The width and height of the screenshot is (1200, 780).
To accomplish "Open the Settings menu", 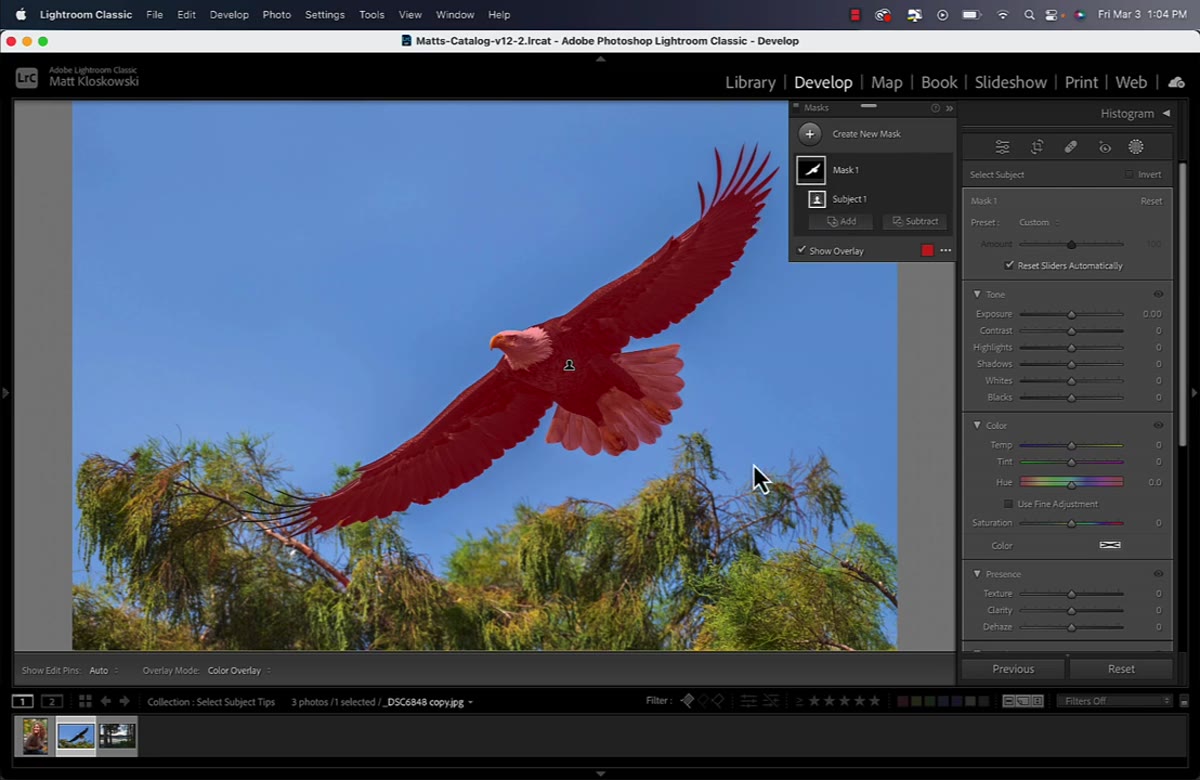I will [324, 15].
